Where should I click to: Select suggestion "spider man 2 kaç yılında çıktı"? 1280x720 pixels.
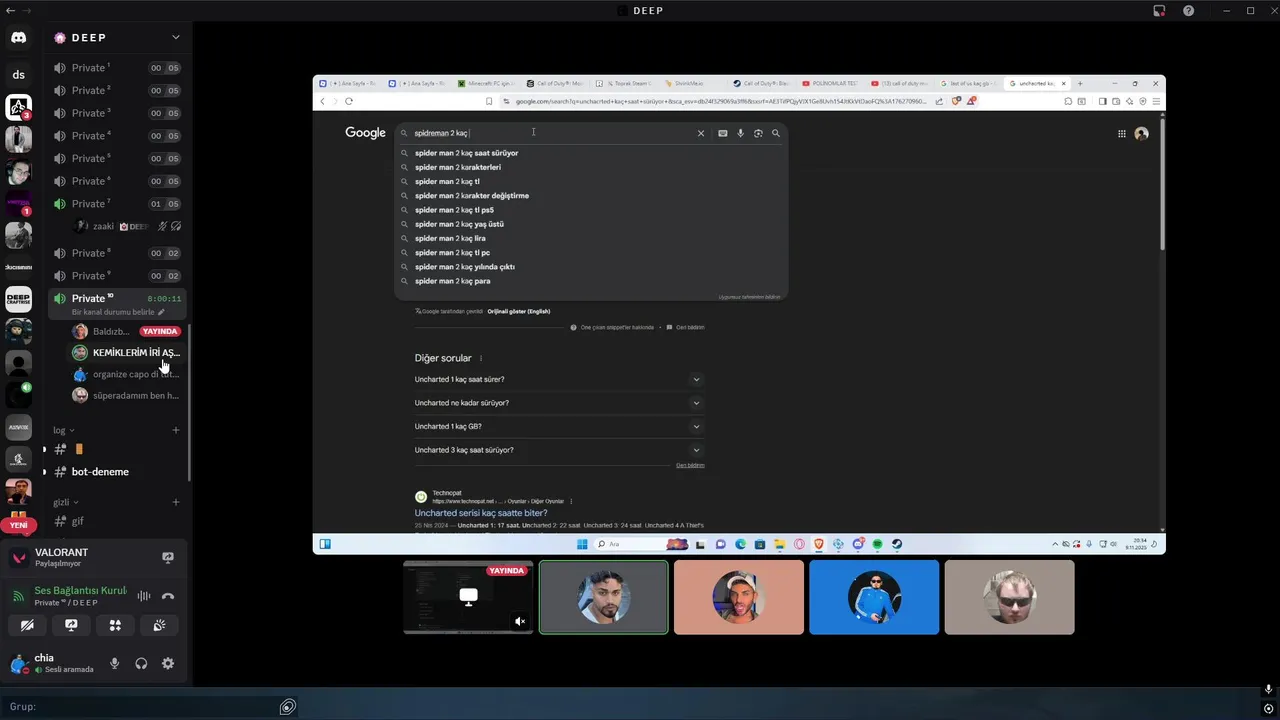tap(465, 267)
